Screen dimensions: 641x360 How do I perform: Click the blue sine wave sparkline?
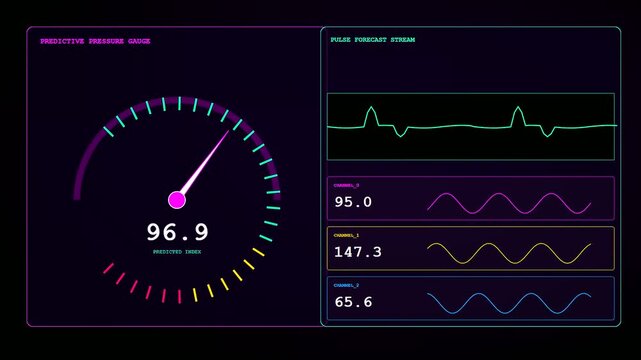(x=509, y=303)
